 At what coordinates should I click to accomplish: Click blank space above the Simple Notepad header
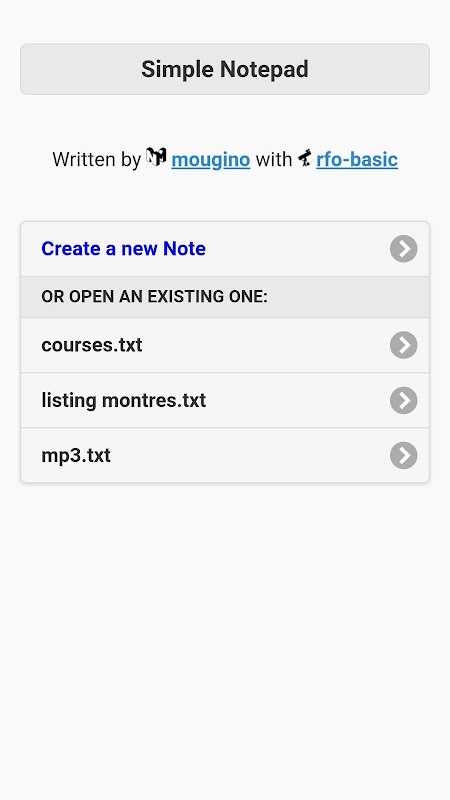coord(225,20)
